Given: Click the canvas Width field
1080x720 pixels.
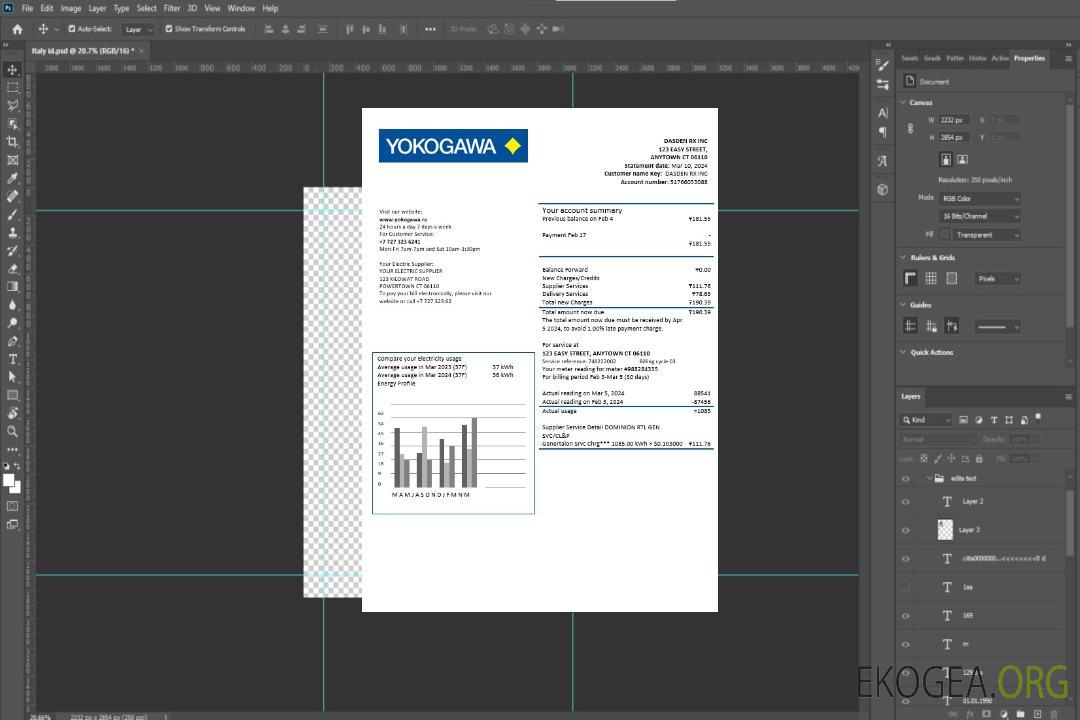Looking at the screenshot, I should 954,120.
